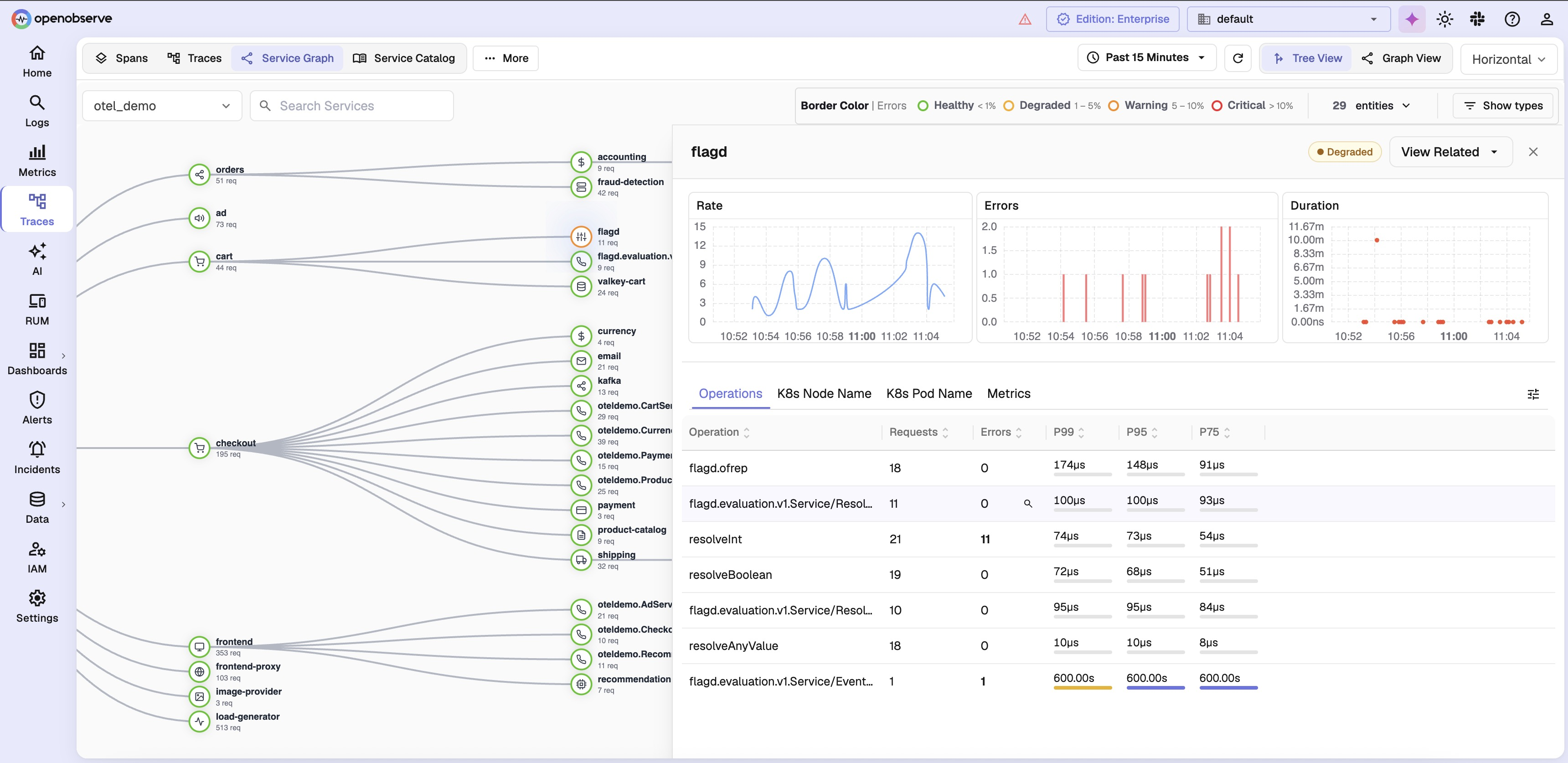
Task: Toggle light/dark theme sun icon
Action: [x=1445, y=20]
